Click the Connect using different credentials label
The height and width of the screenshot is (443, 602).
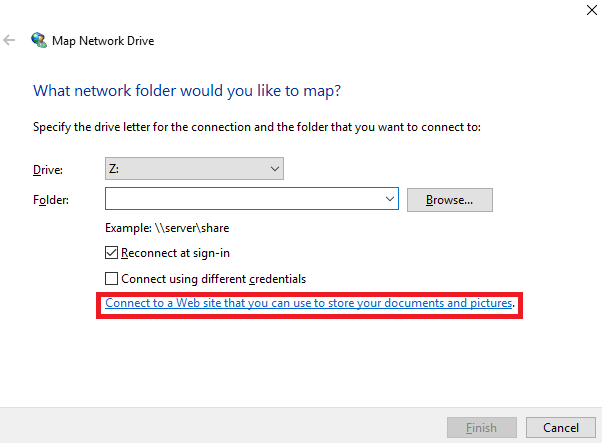pos(213,279)
